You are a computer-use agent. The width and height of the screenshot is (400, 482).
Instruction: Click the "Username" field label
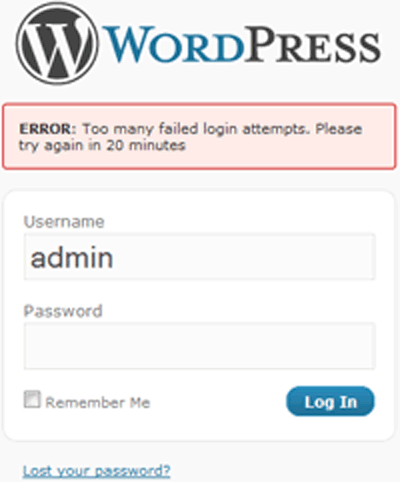(64, 222)
